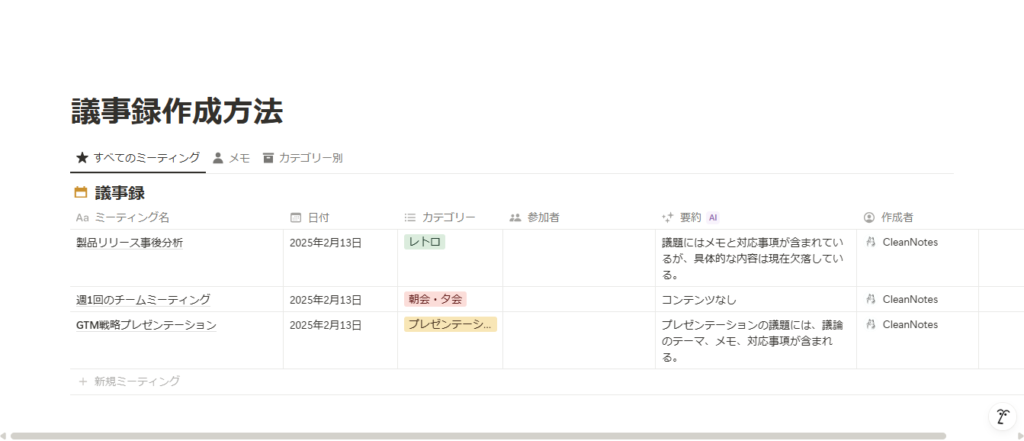Click the green レトロ category tag
The width and height of the screenshot is (1024, 441).
click(424, 242)
